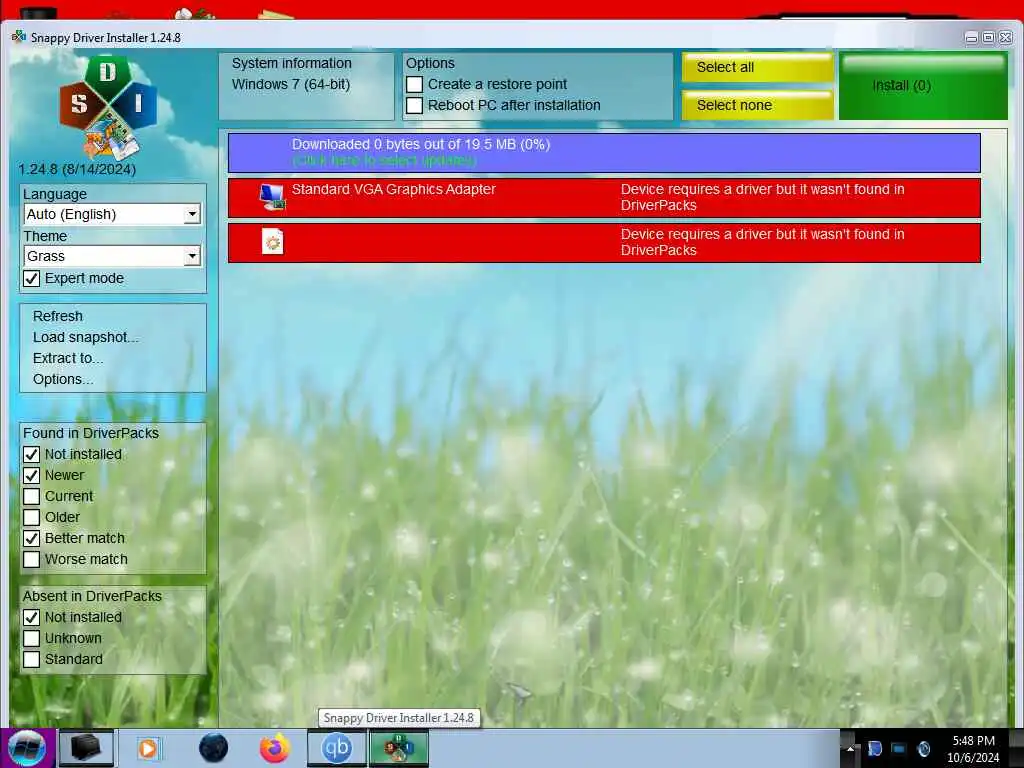The image size is (1024, 768).
Task: Click here to select updates link
Action: (x=384, y=161)
